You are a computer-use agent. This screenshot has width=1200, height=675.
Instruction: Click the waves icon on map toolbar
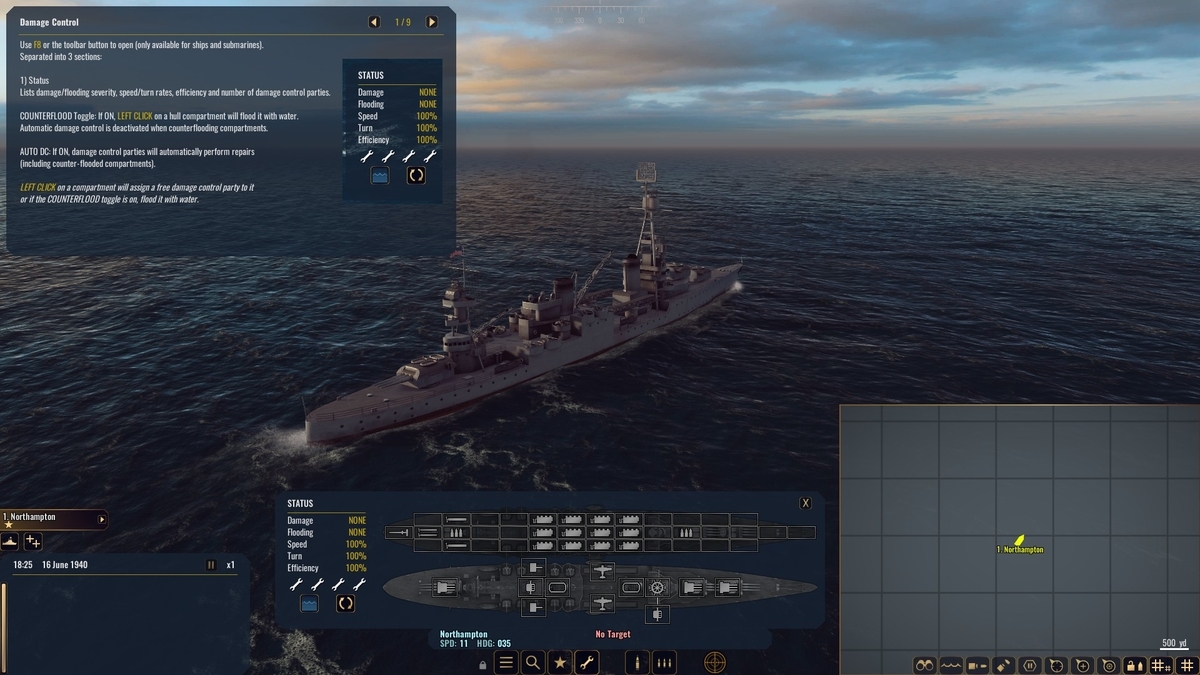951,665
